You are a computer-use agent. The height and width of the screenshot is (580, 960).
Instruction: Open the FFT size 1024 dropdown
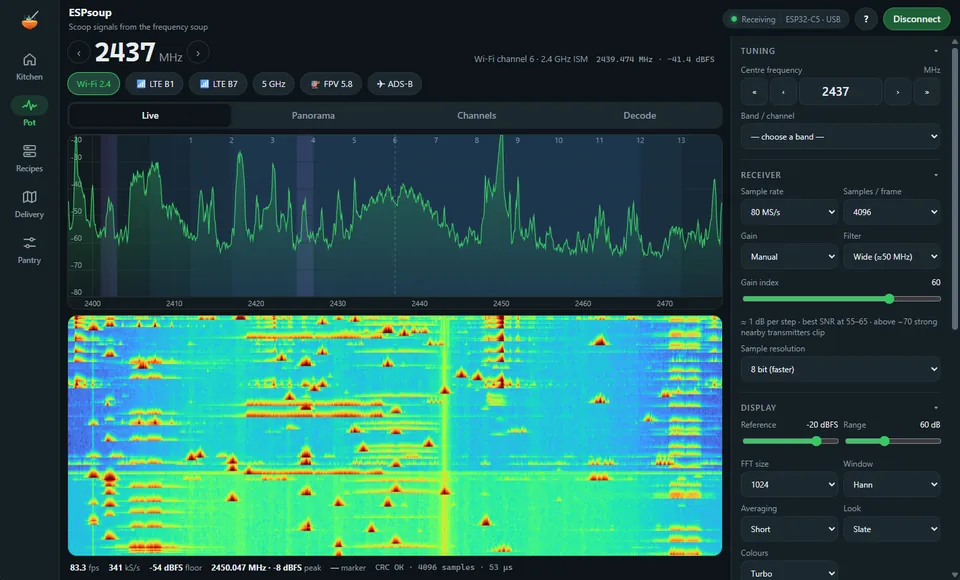(789, 484)
